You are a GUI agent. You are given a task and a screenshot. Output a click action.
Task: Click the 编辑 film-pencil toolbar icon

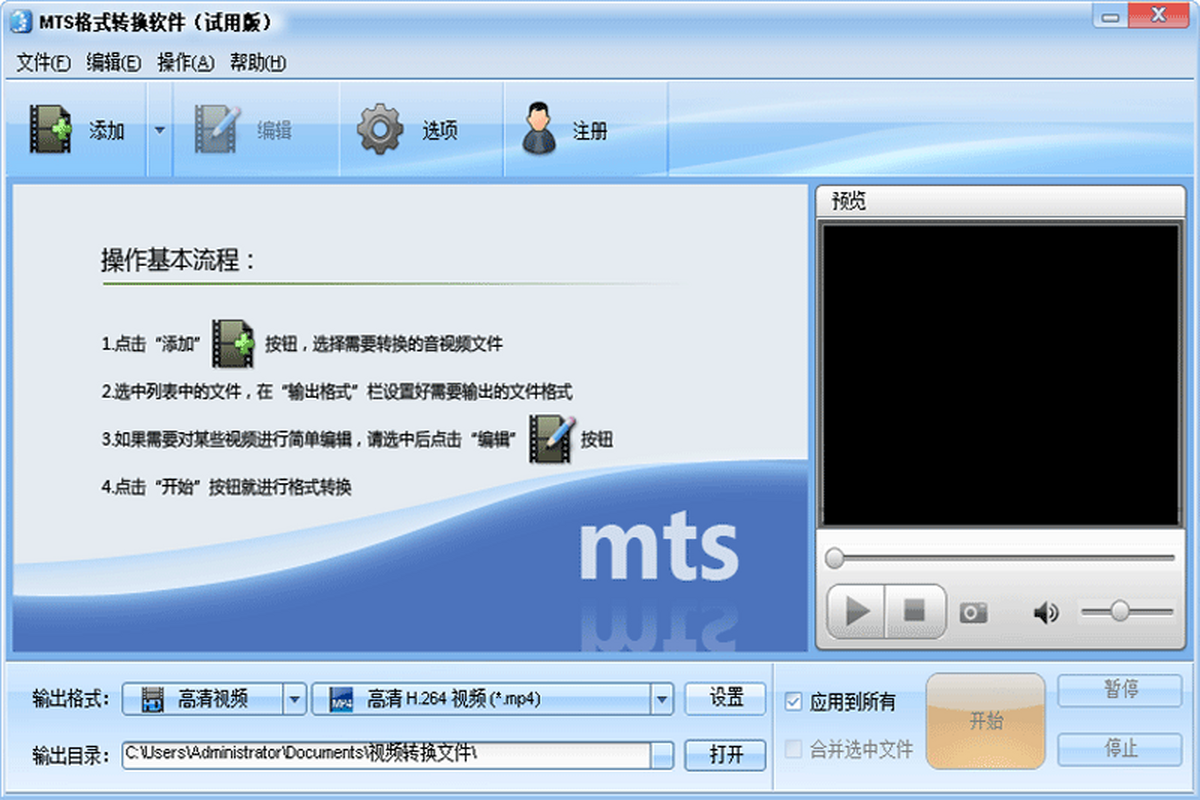(216, 130)
